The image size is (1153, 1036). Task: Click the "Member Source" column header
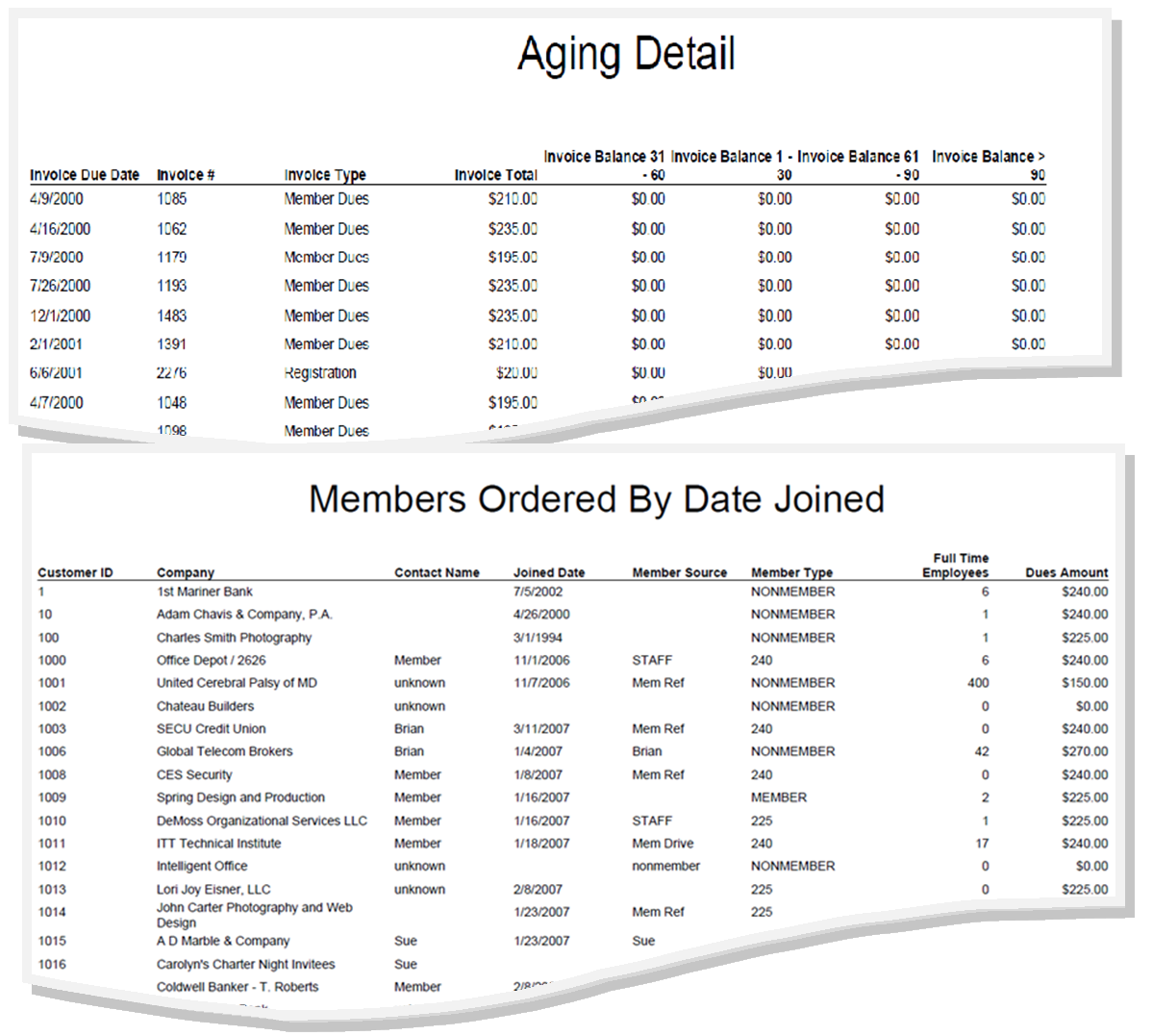tap(680, 572)
